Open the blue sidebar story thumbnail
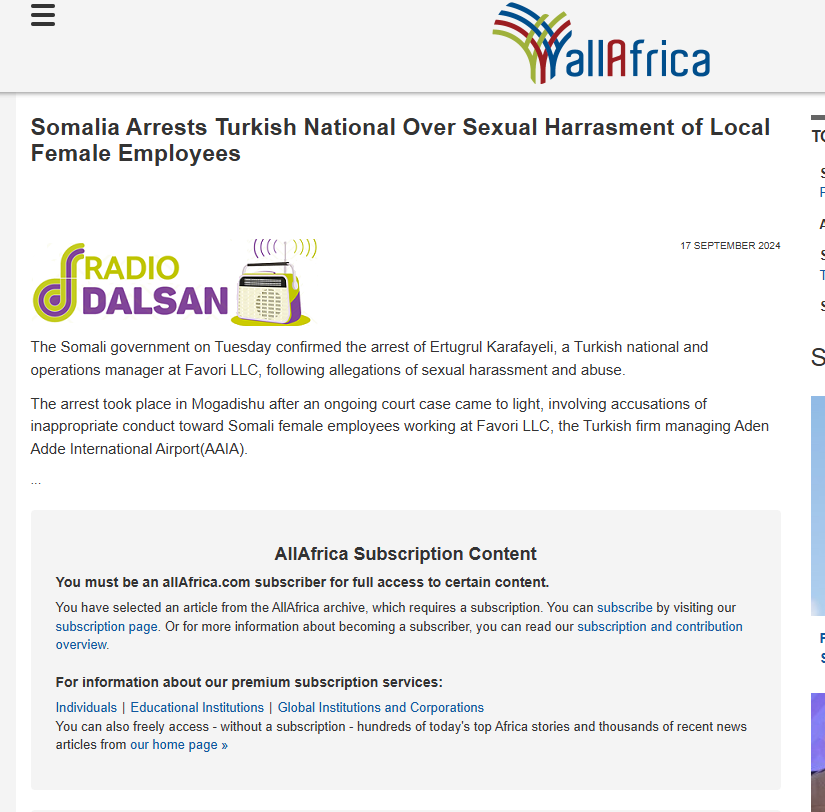This screenshot has height=812, width=825. click(x=818, y=506)
